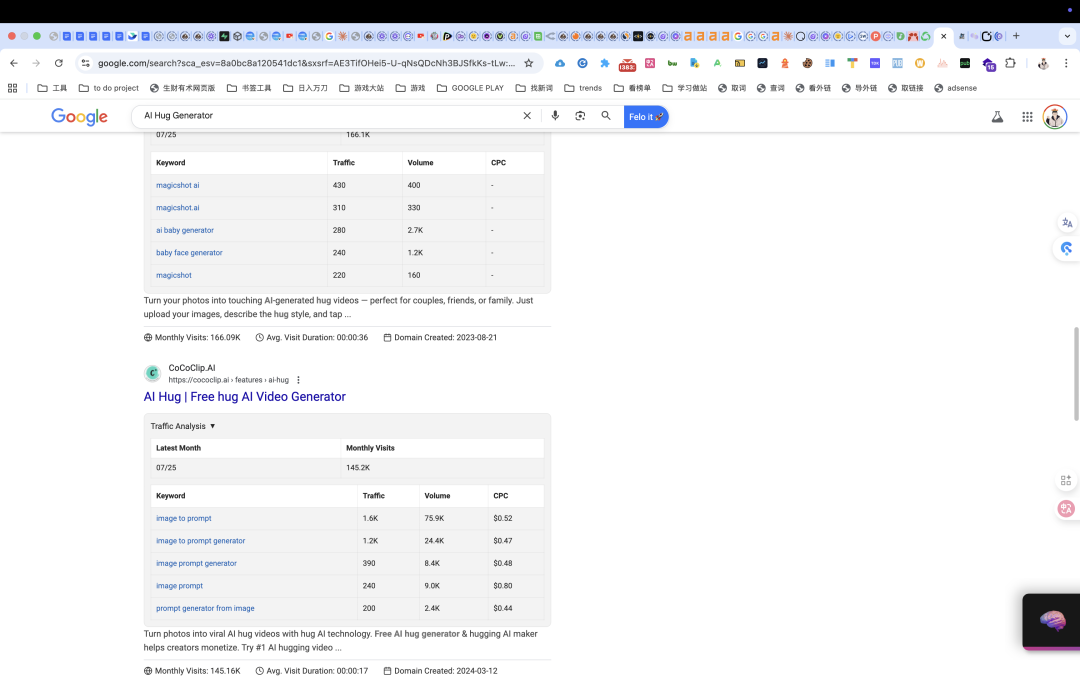Reload the current Google search page
The height and width of the screenshot is (698, 1080).
59,63
